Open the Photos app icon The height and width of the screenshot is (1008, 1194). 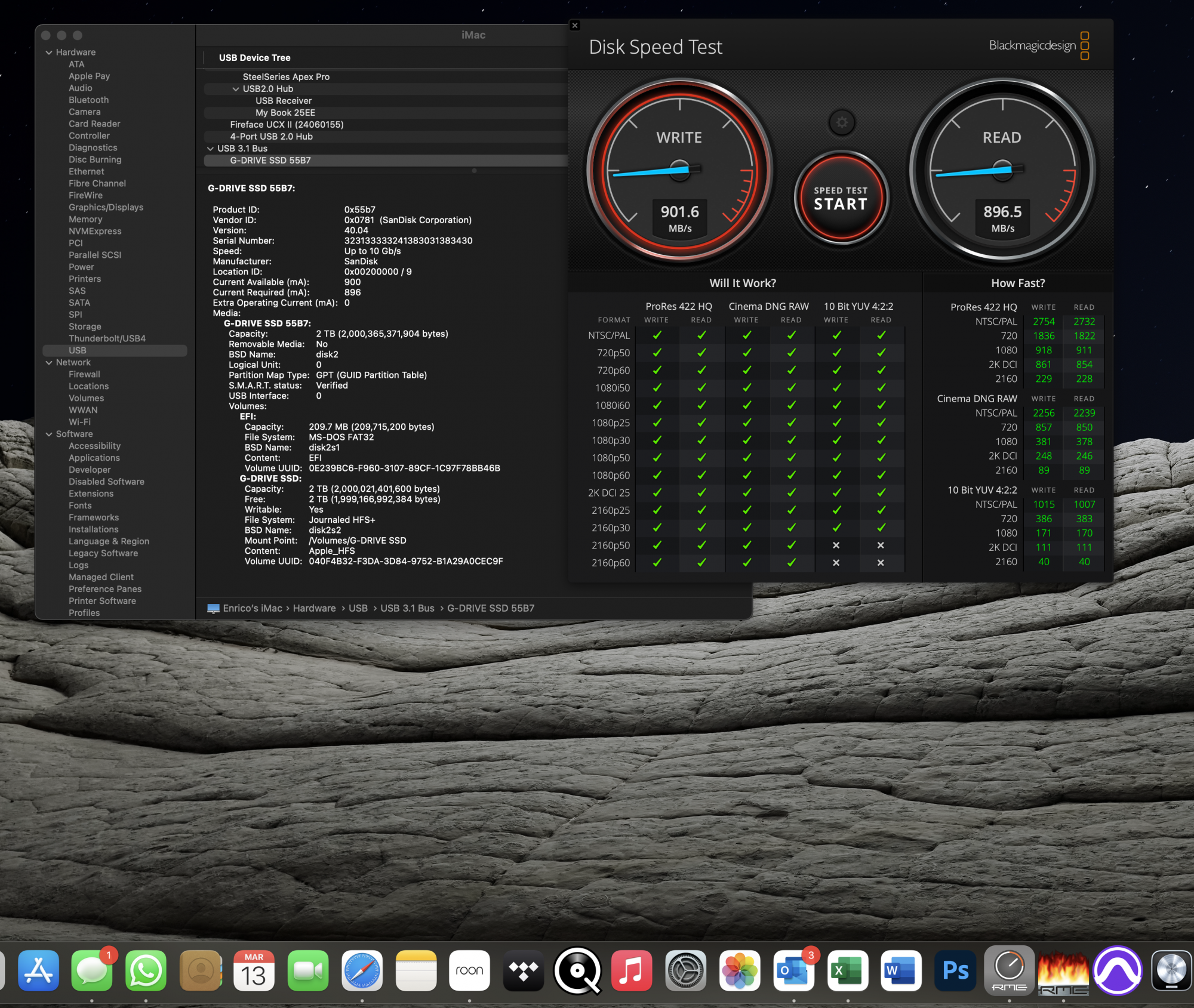[x=740, y=971]
